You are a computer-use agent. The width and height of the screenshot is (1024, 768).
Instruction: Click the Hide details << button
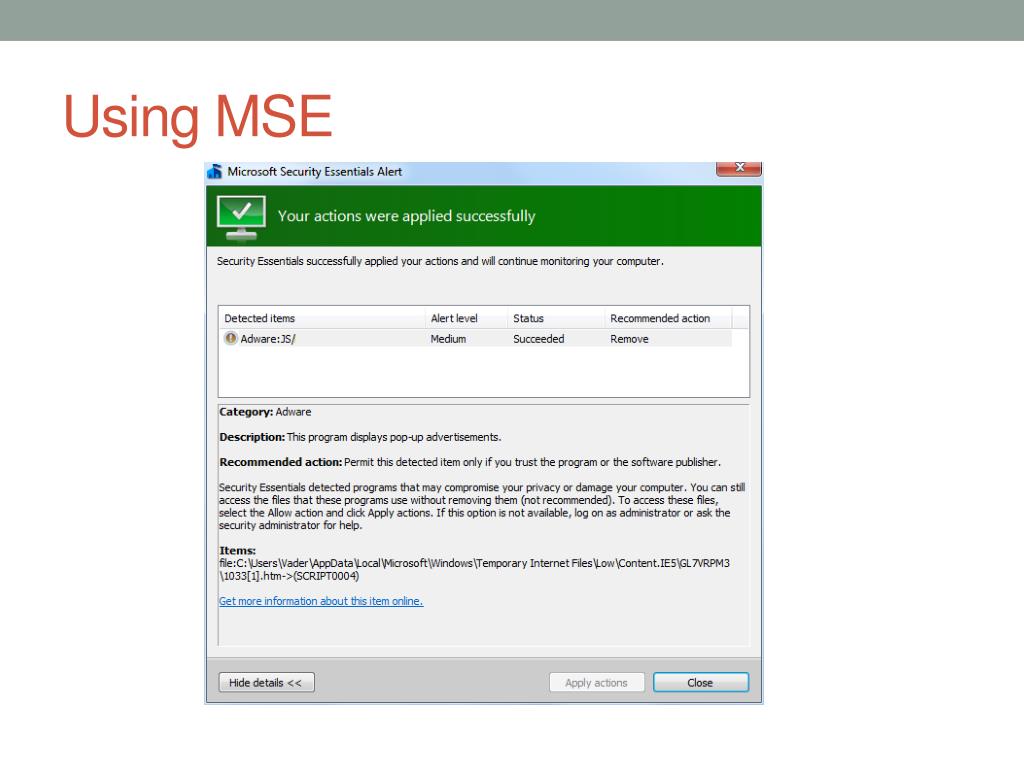coord(266,682)
